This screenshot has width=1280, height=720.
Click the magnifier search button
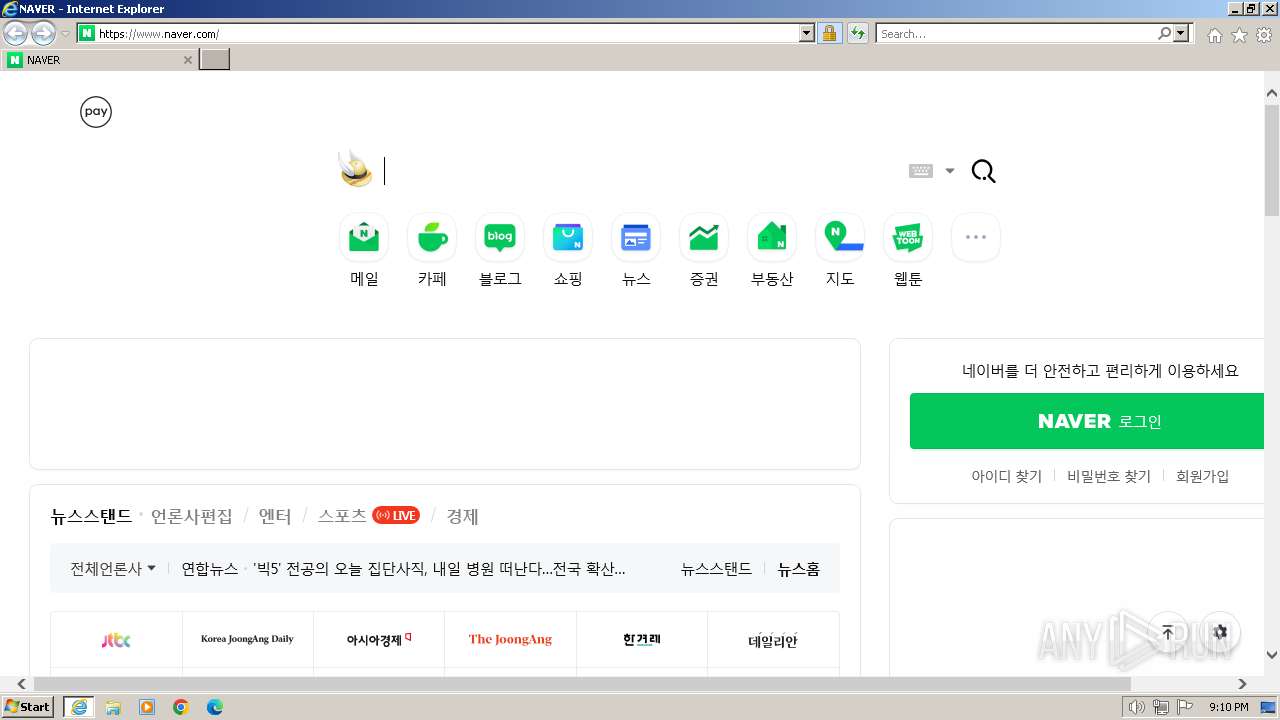(984, 172)
